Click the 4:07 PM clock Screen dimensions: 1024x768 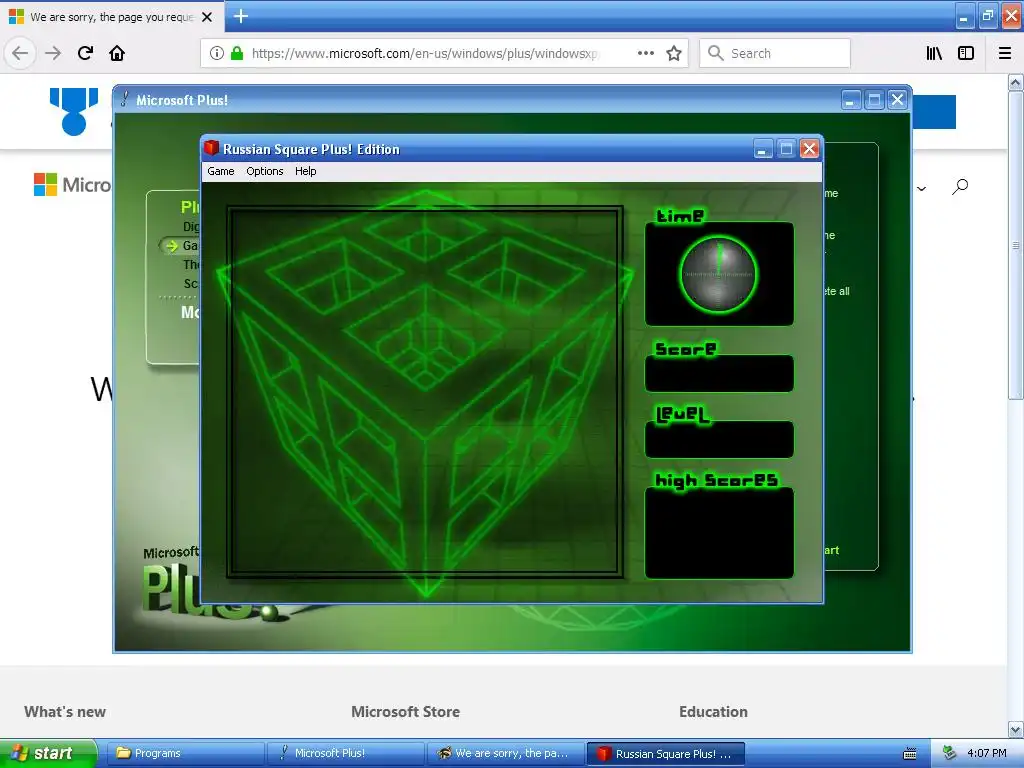click(987, 754)
